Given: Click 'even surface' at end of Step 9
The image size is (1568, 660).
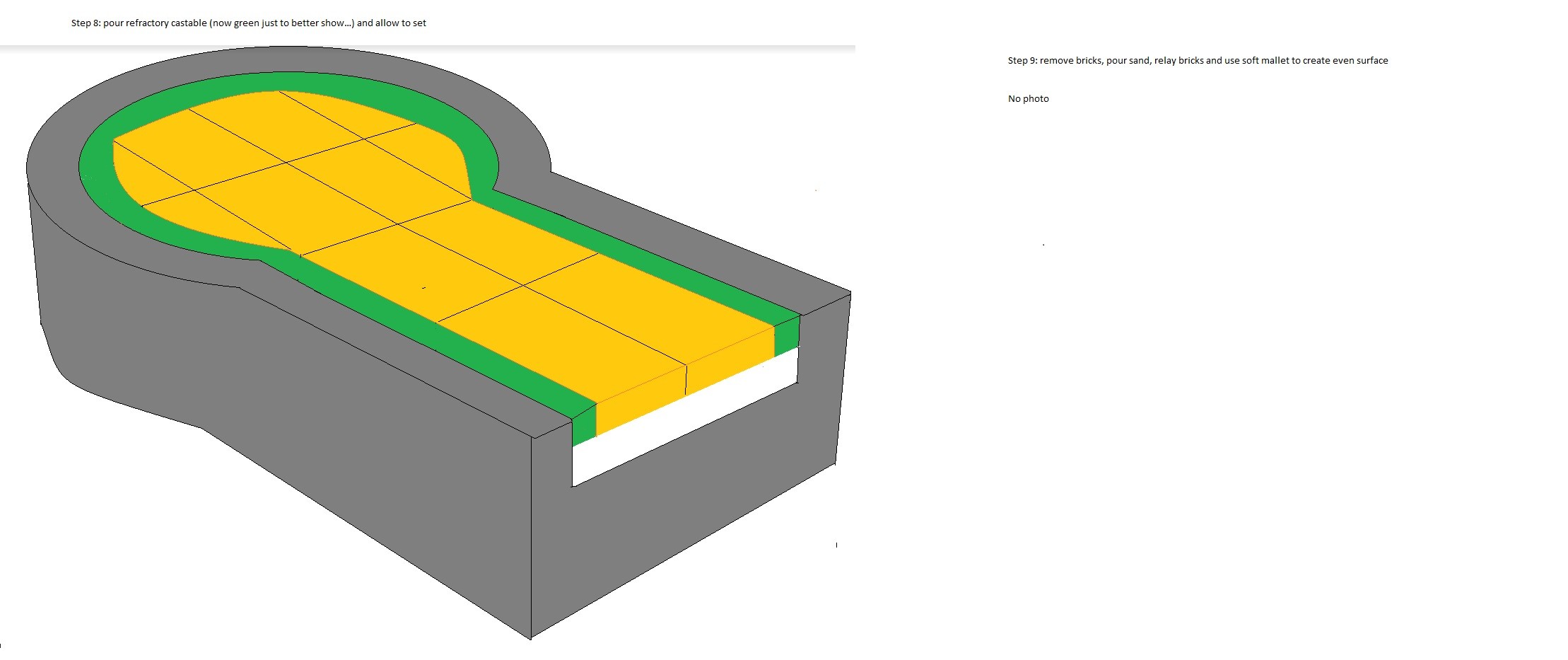Looking at the screenshot, I should [1360, 61].
